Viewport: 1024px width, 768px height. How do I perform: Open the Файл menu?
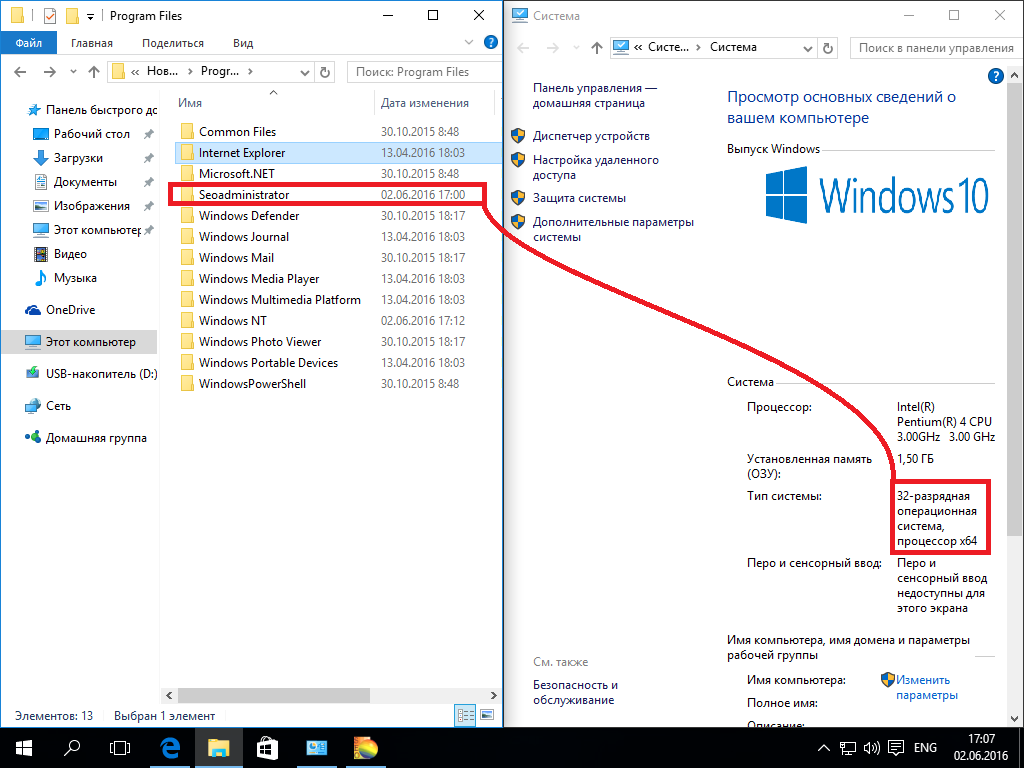[x=29, y=43]
